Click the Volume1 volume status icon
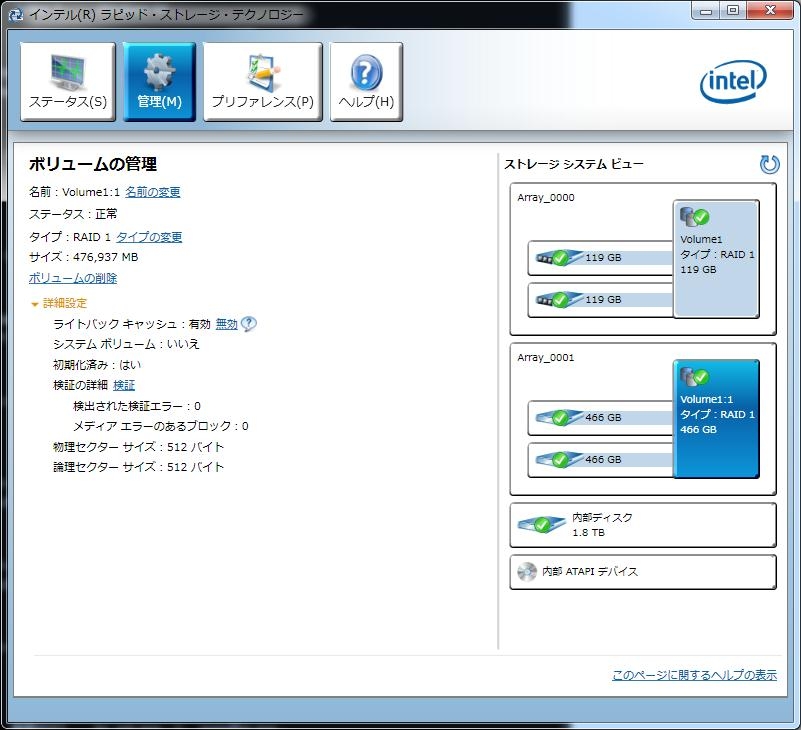 coord(695,217)
